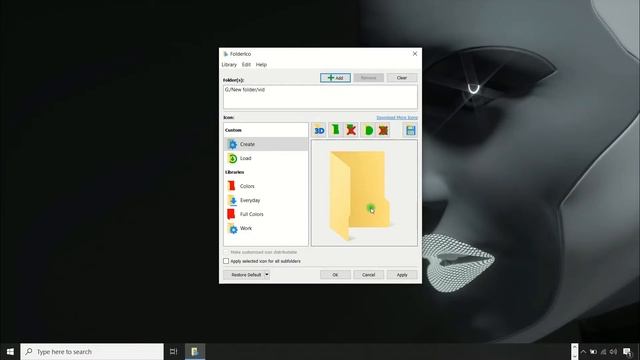Open the Download More Icons link
This screenshot has height=360, width=640.
[397, 118]
